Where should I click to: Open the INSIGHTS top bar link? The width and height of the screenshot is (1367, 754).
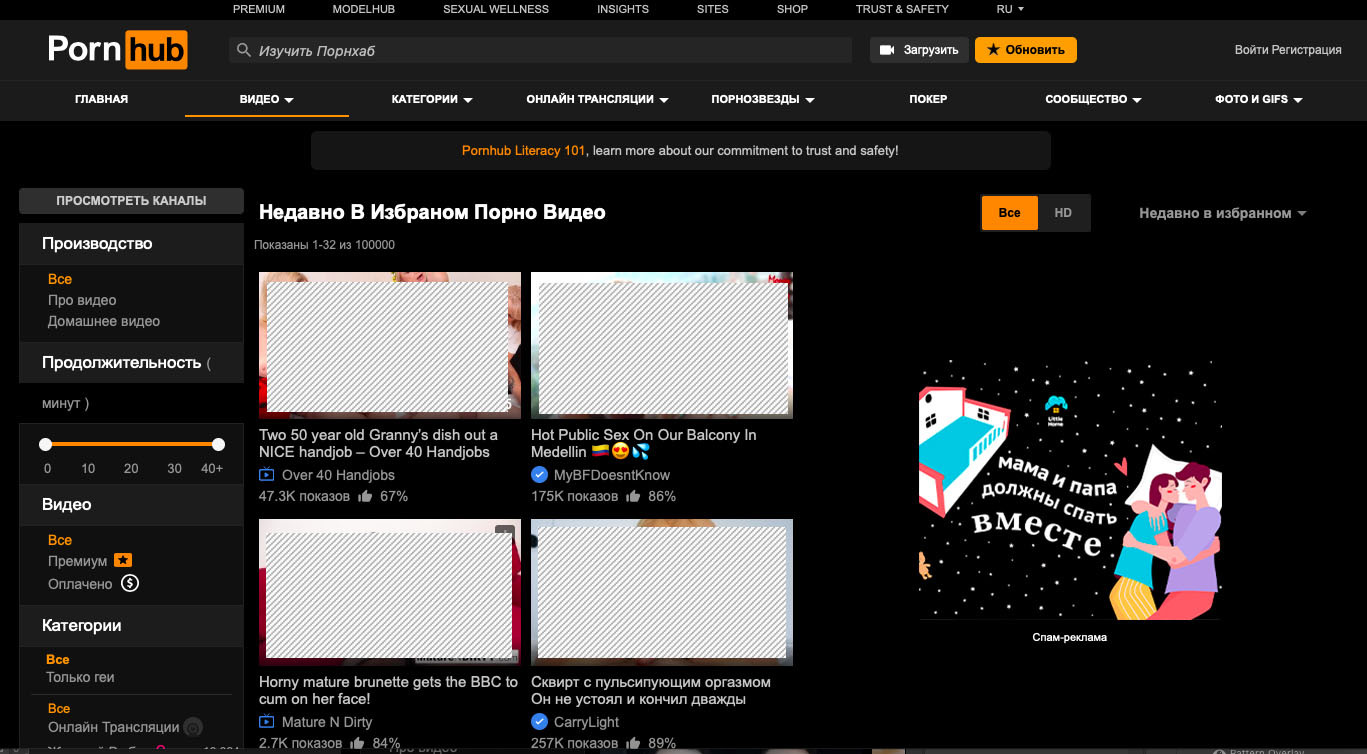(623, 9)
